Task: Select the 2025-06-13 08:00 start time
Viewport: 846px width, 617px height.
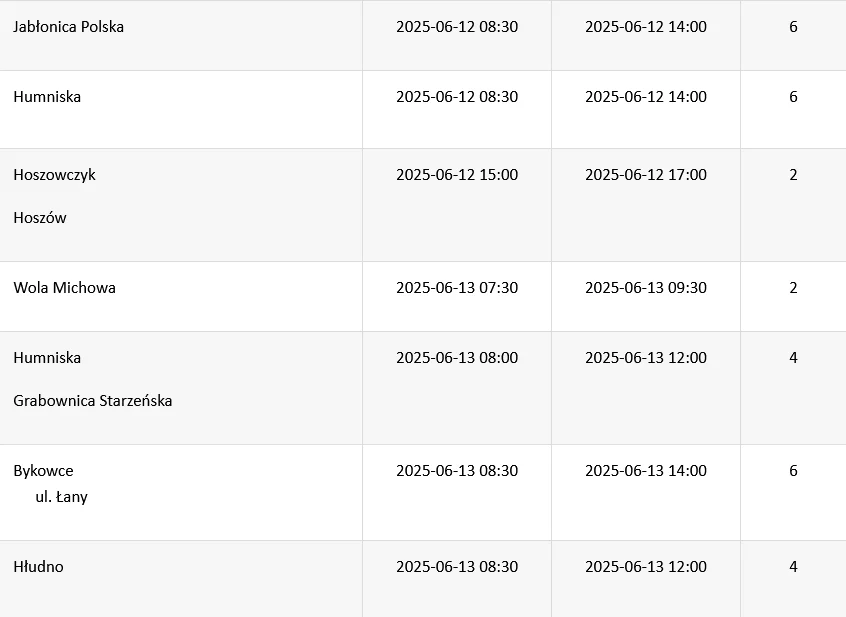Action: [x=457, y=358]
